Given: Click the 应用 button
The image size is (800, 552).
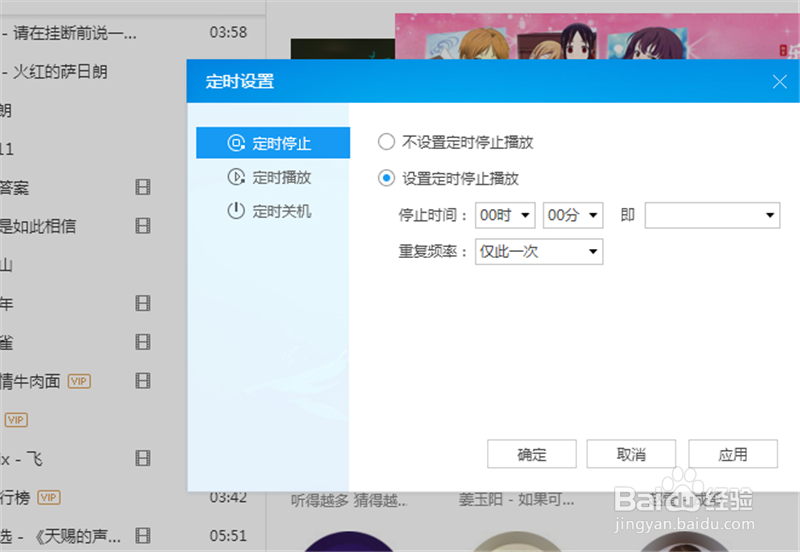Looking at the screenshot, I should [x=733, y=454].
